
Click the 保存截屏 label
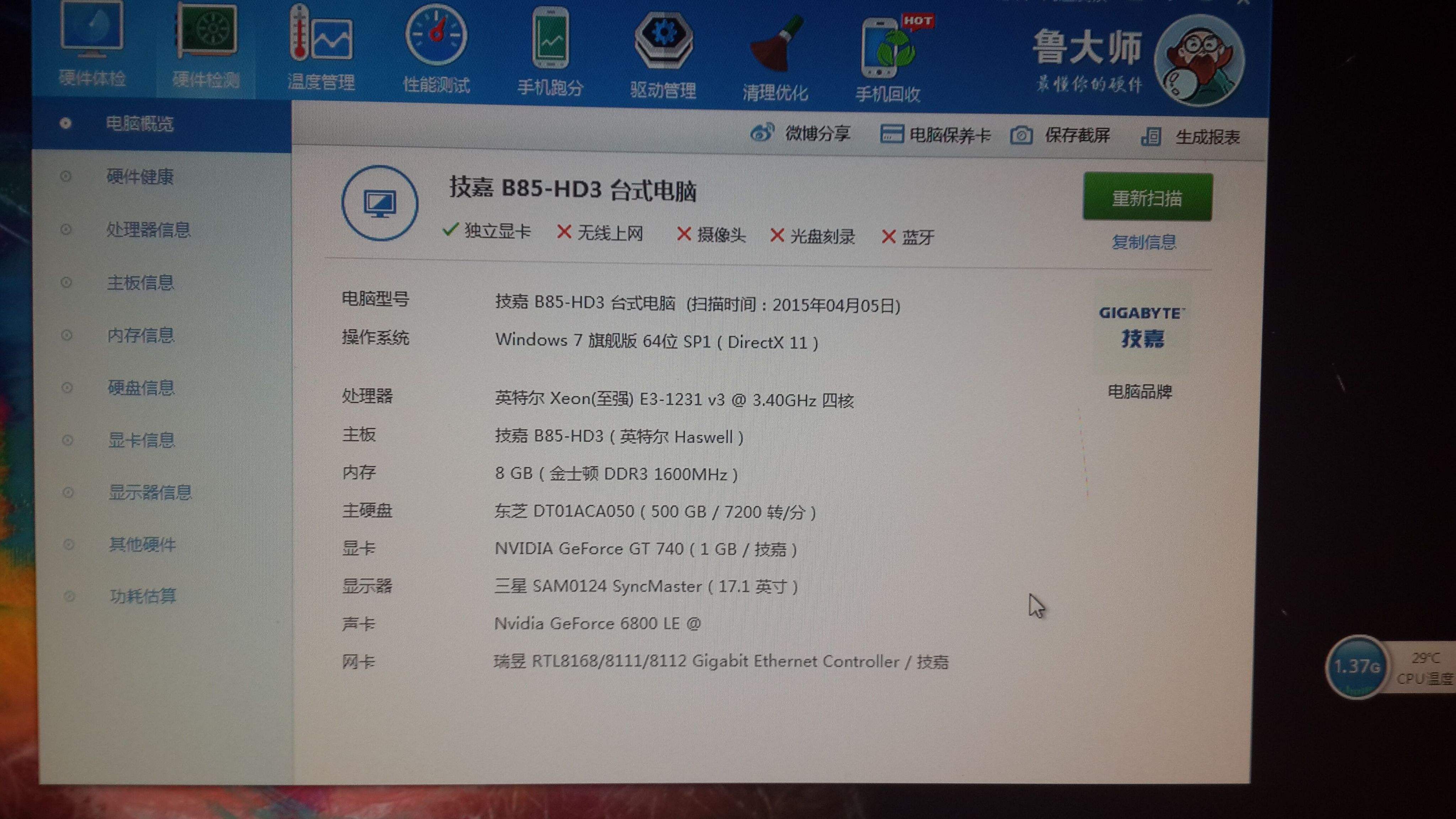click(1077, 135)
